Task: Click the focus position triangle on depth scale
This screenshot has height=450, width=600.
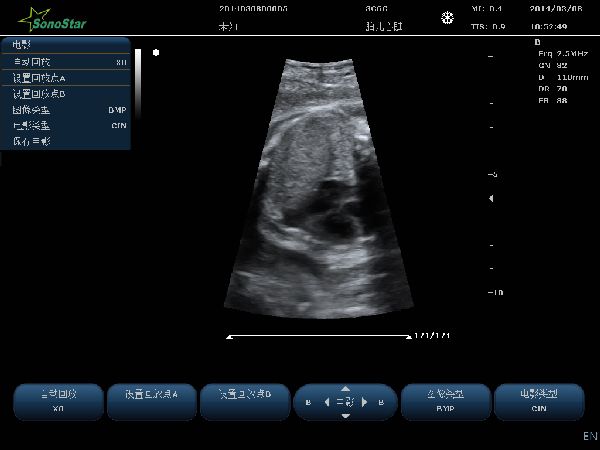Action: click(490, 199)
